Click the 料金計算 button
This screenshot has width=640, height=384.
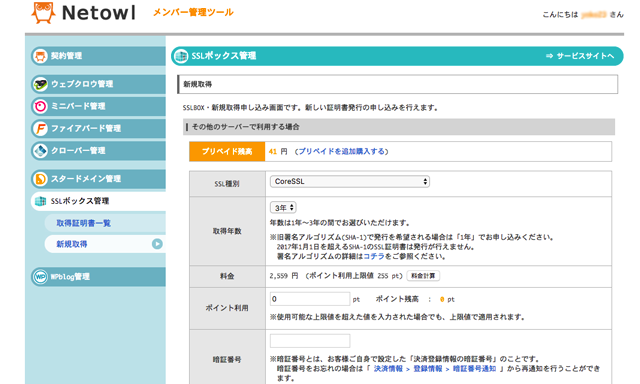coord(423,276)
